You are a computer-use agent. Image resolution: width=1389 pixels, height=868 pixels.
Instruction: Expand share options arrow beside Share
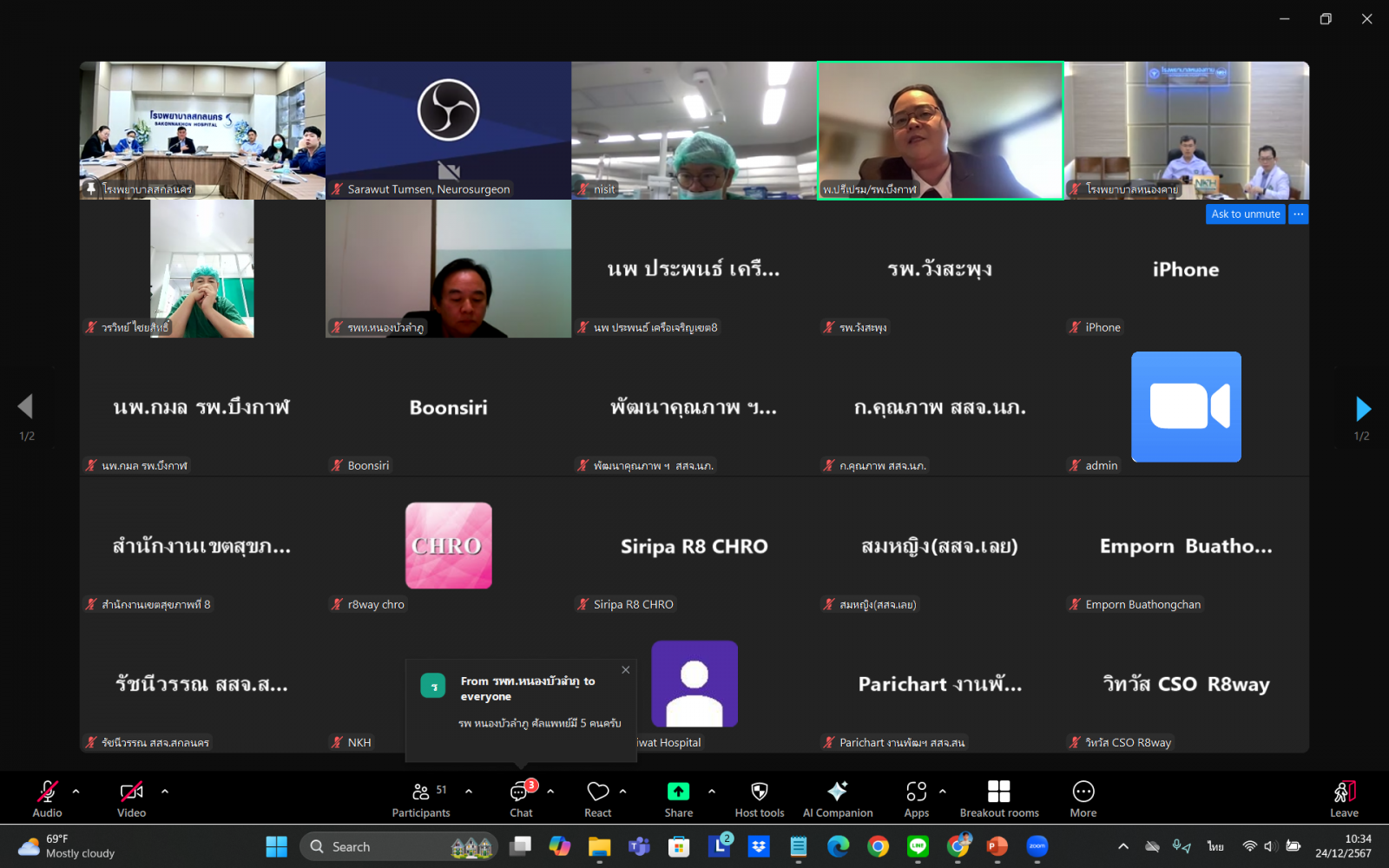tap(712, 792)
